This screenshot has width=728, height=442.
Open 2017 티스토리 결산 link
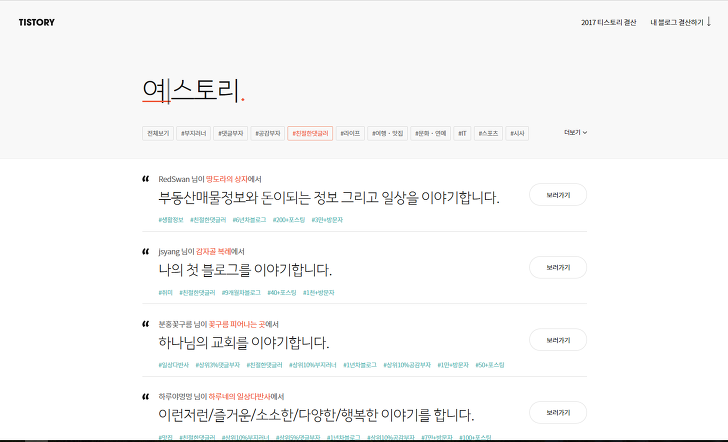(x=608, y=22)
